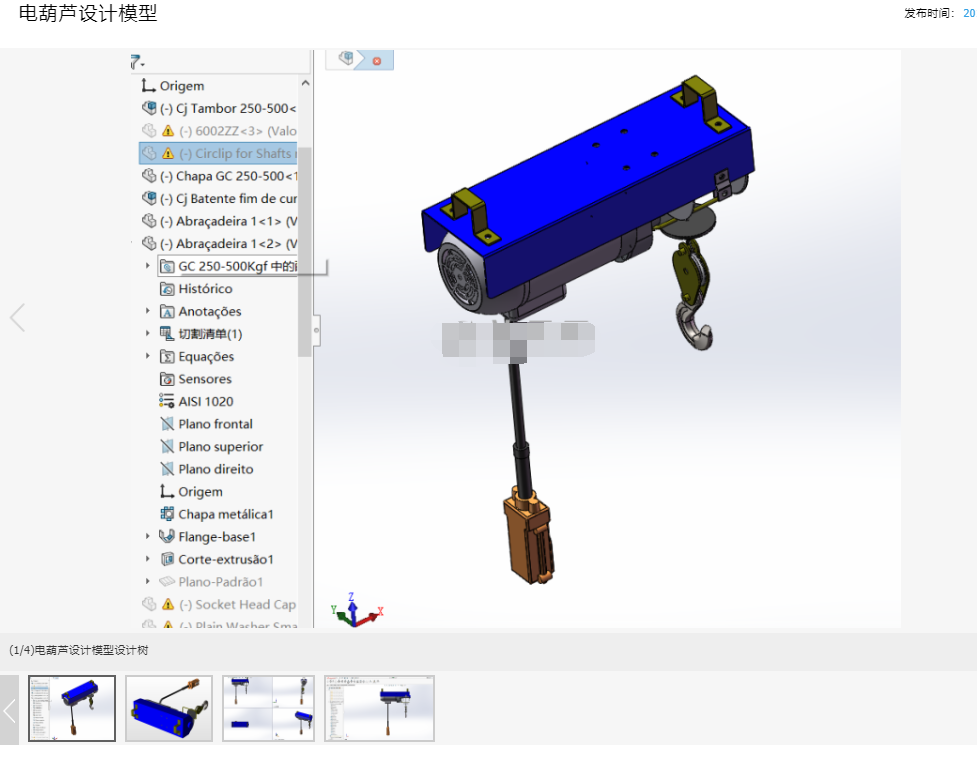This screenshot has height=763, width=977.
Task: Select 'Plano frontal' row text
Action: [216, 424]
